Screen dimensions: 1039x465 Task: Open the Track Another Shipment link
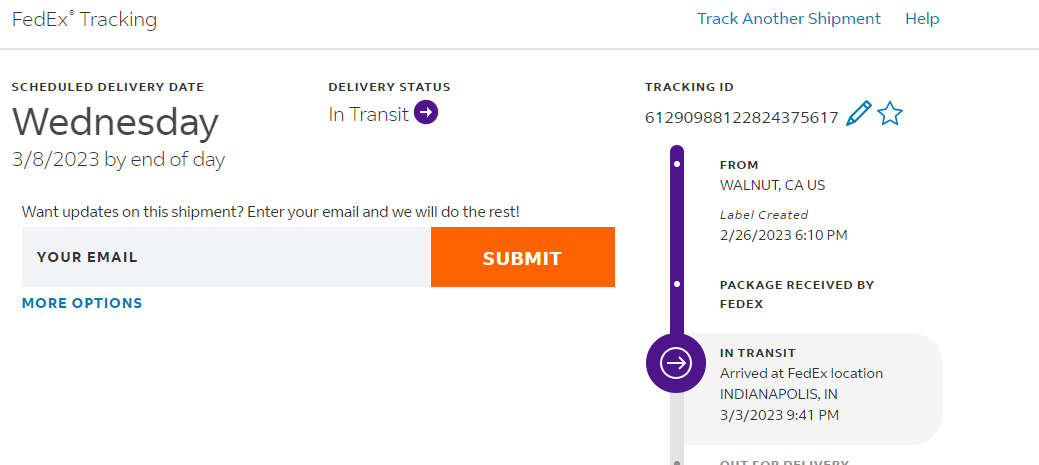789,19
